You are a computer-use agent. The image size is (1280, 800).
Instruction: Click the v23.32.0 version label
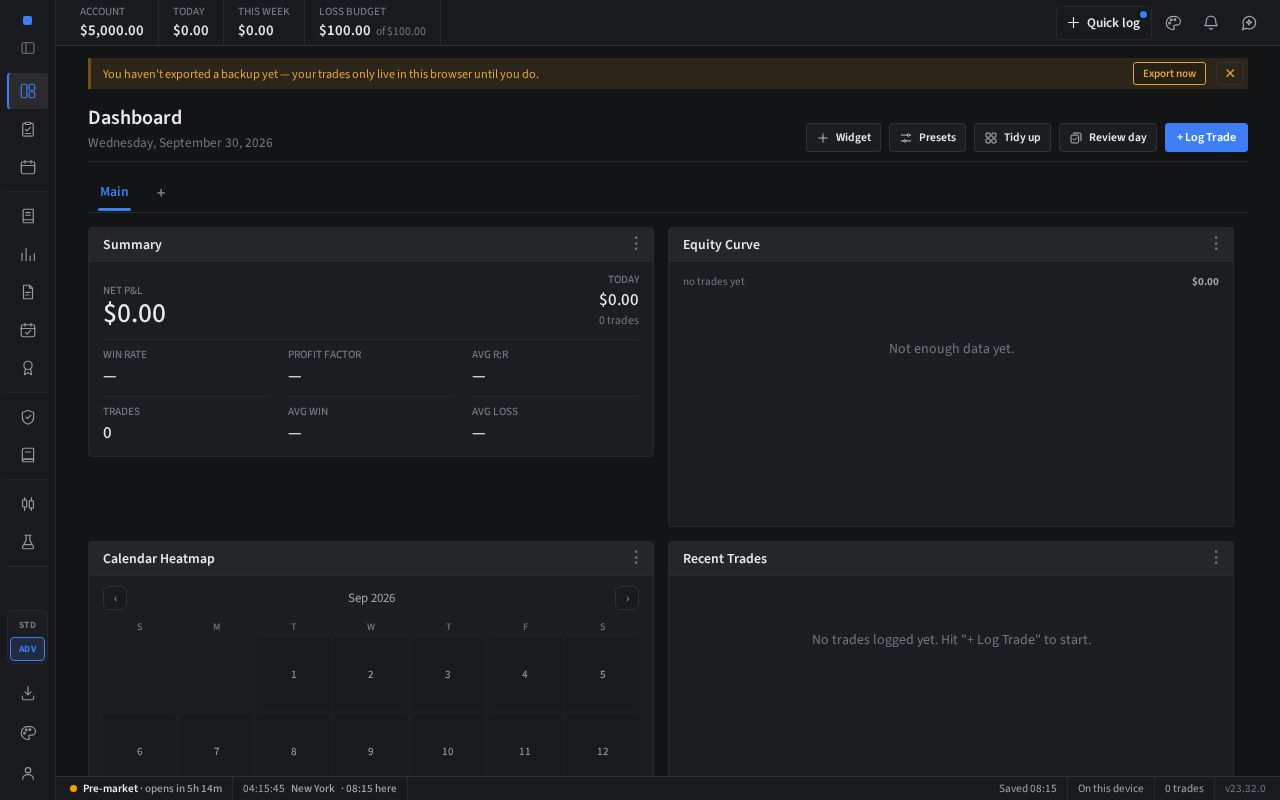click(1245, 788)
